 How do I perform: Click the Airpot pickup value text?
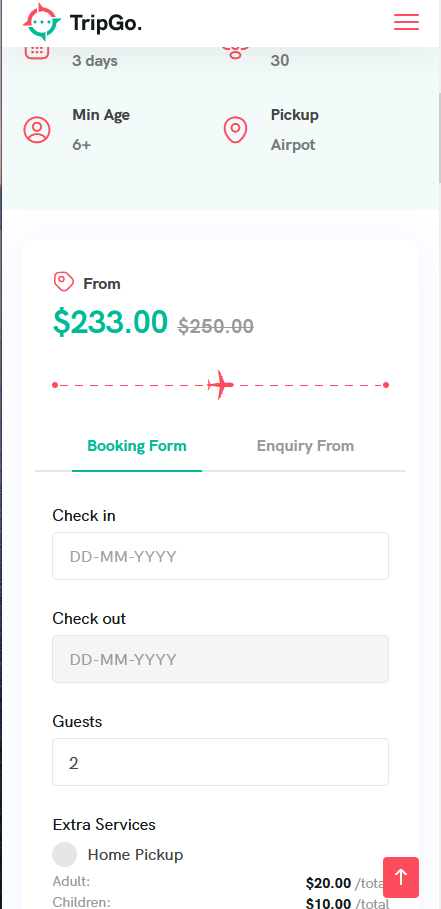[x=293, y=144]
